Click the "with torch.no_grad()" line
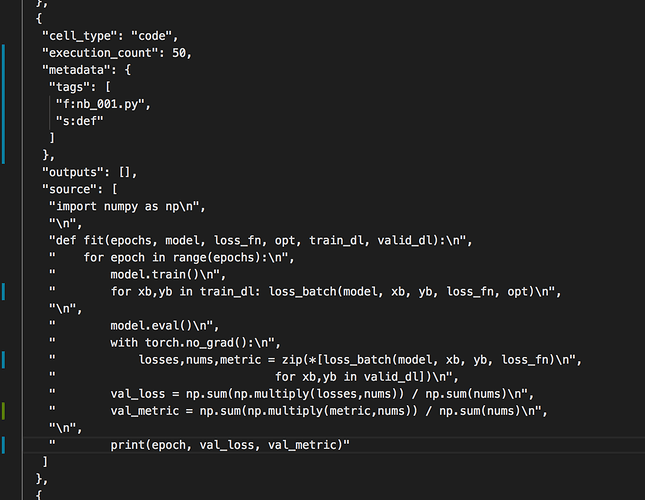Image resolution: width=645 pixels, height=500 pixels. coord(195,342)
